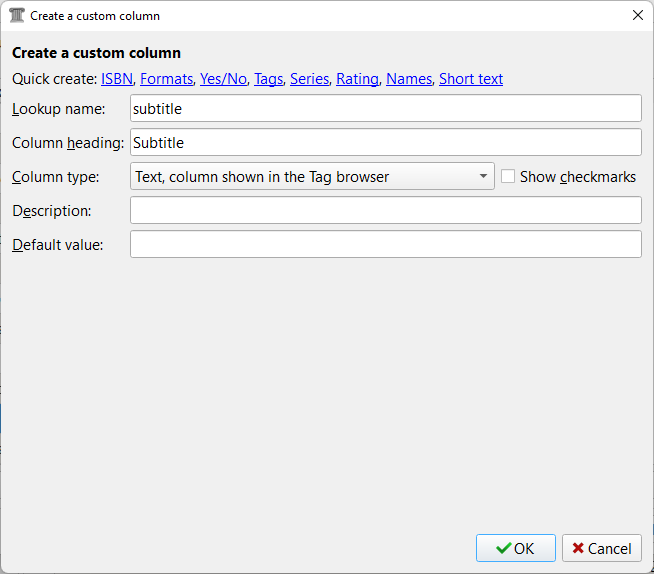Focus the Column heading text field
654x574 pixels.
385,143
